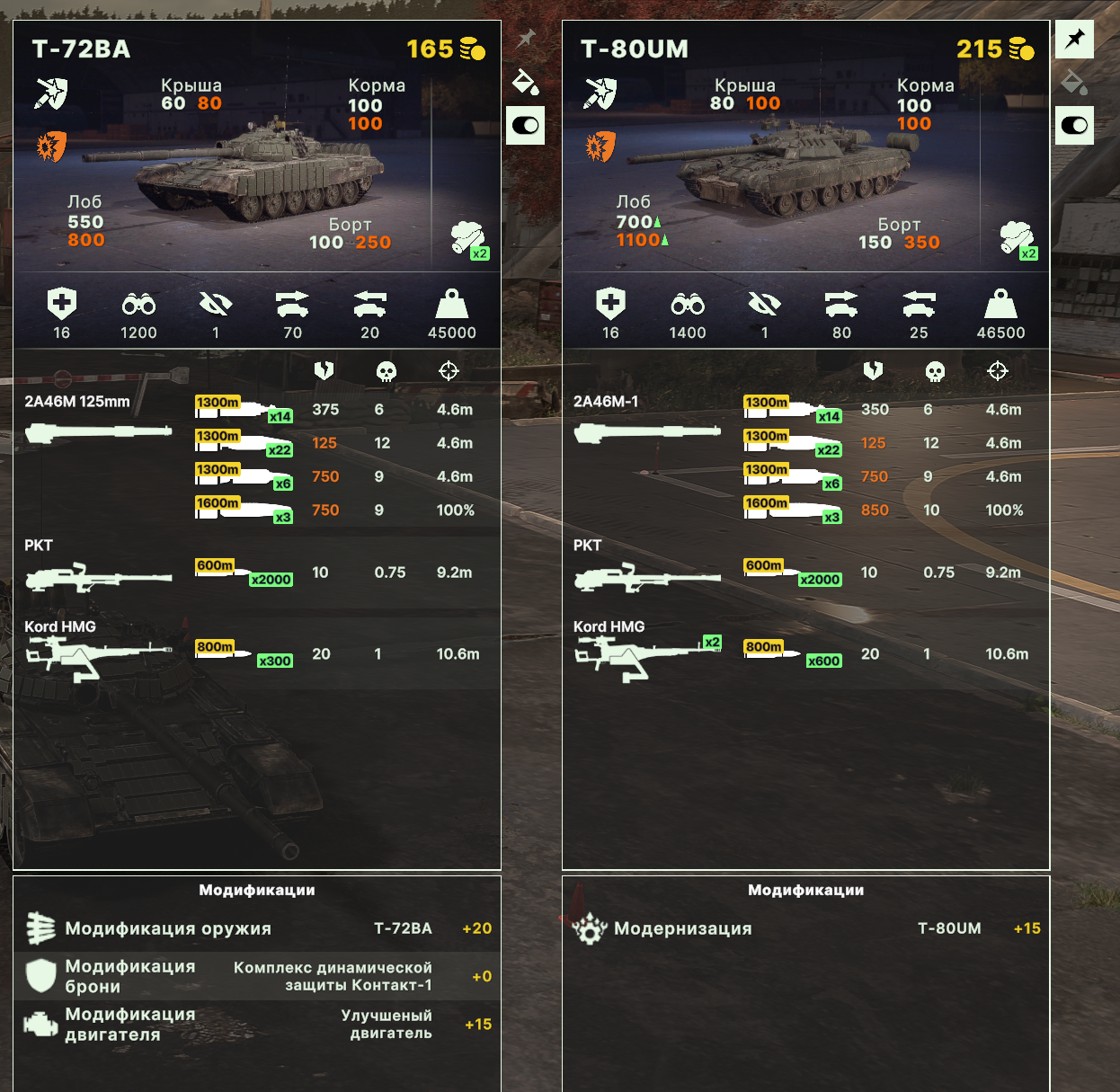Click the T-80UM explosive reactive armor icon

coord(600,146)
